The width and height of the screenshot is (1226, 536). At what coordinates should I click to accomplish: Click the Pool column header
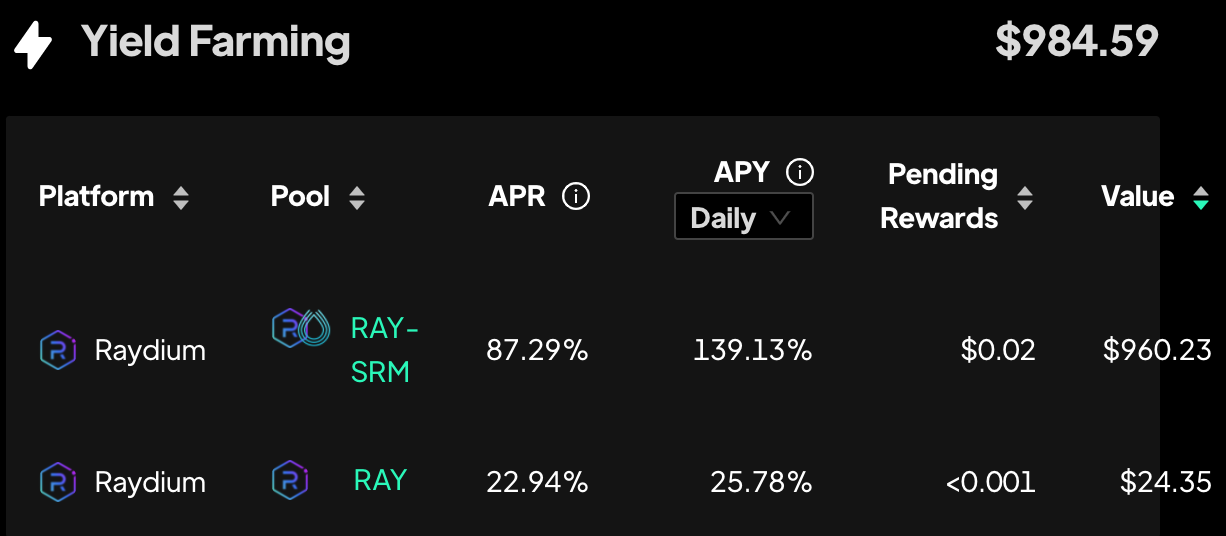(x=300, y=196)
